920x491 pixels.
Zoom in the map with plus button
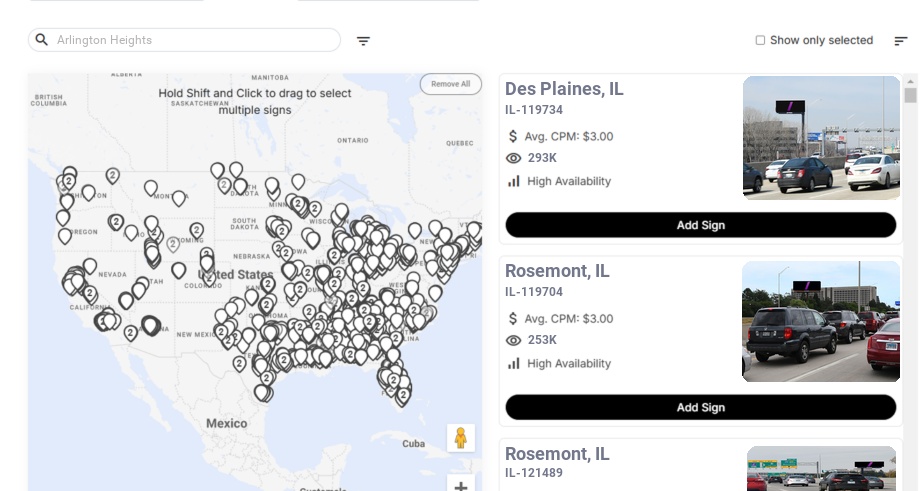(461, 486)
